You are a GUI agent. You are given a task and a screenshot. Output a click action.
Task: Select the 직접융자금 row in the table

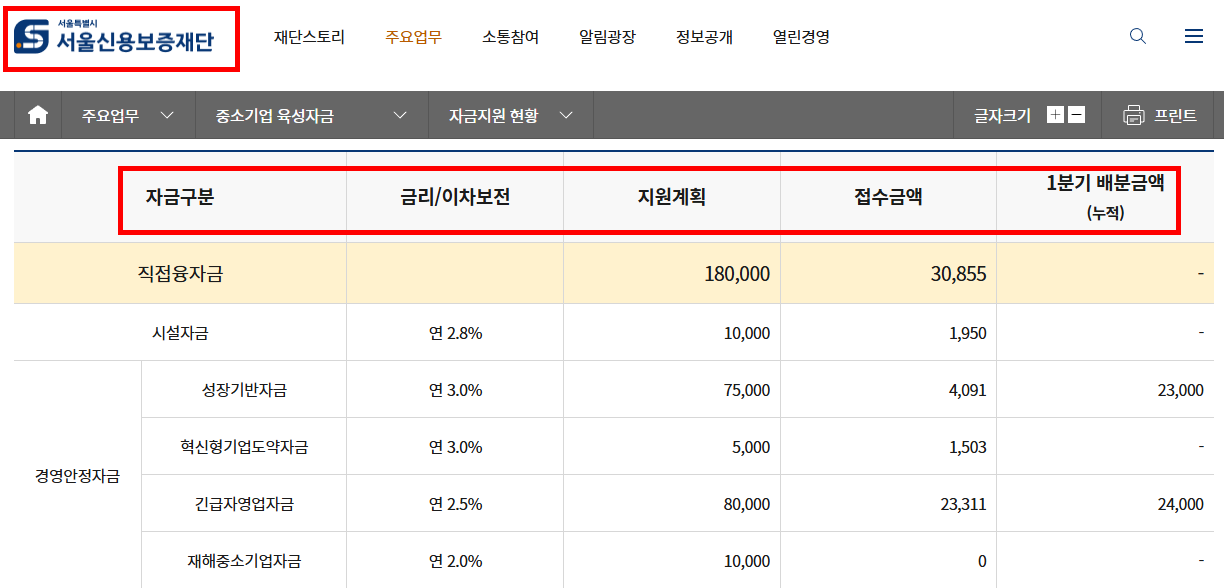(178, 273)
